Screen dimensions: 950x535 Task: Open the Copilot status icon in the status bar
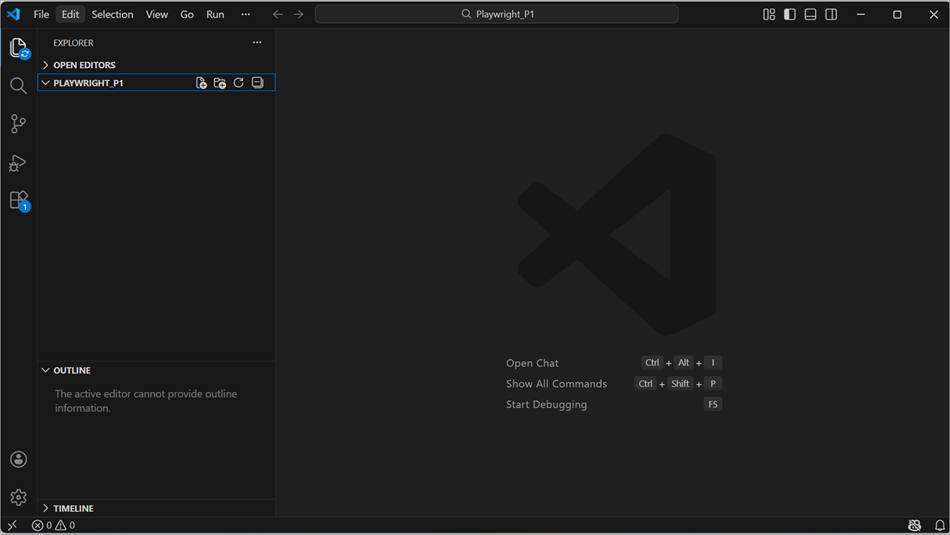(914, 525)
